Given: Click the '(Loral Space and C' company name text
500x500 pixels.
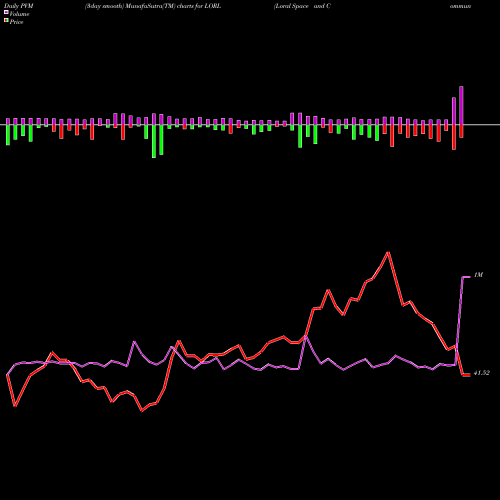Looking at the screenshot, I should coord(302,6).
